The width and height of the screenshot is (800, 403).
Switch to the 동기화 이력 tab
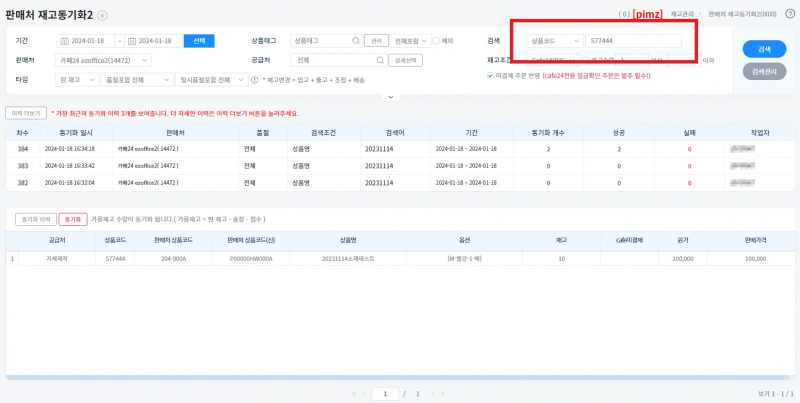pyautogui.click(x=36, y=219)
